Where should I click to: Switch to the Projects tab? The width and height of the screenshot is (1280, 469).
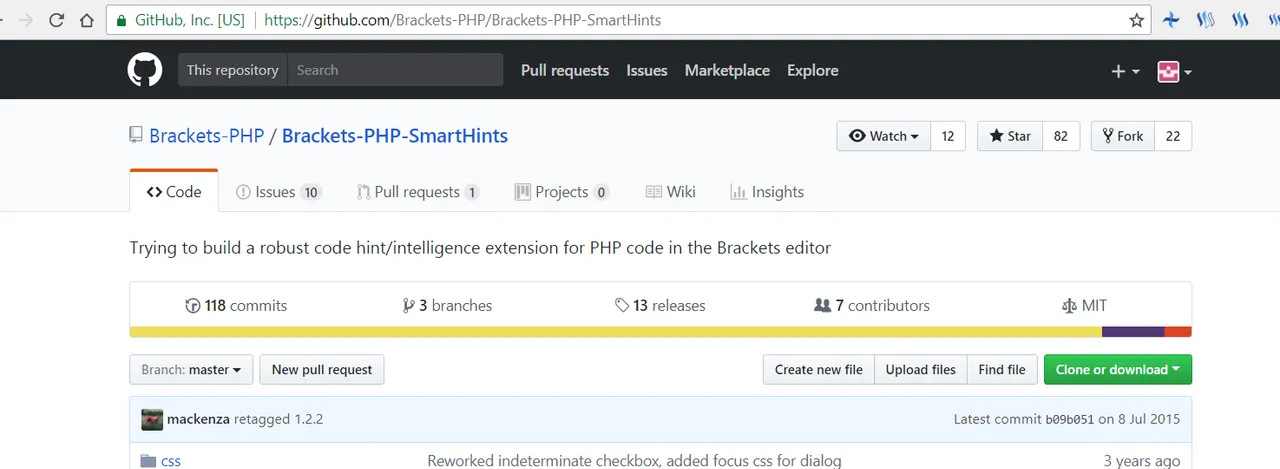coord(562,192)
